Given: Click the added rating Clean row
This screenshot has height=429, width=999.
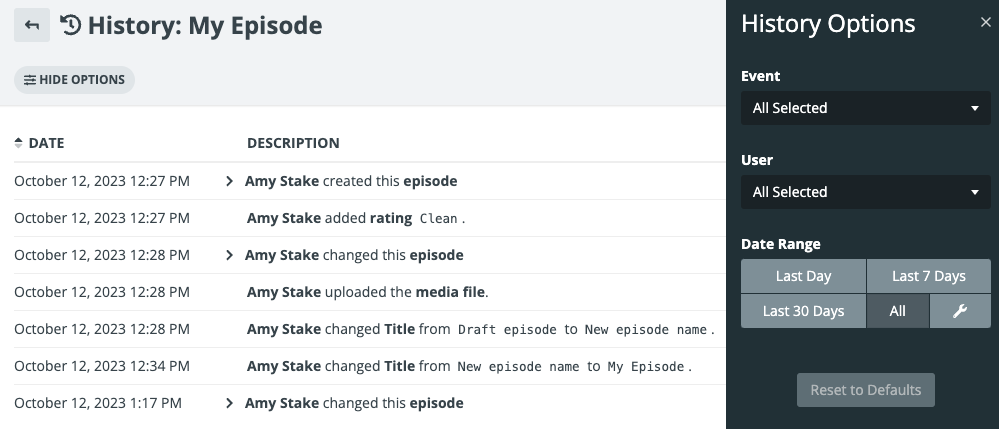Looking at the screenshot, I should point(355,218).
